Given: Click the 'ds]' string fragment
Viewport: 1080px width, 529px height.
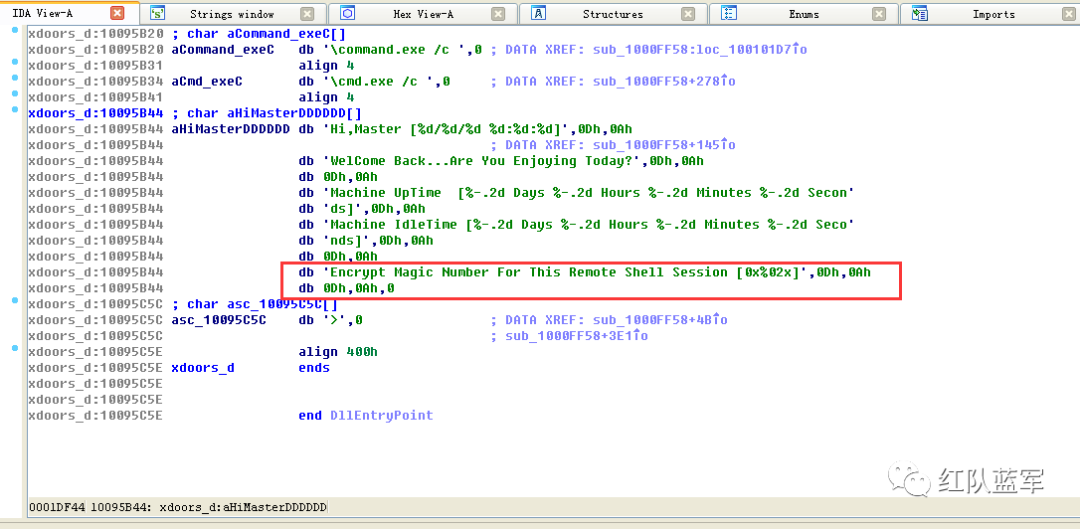Looking at the screenshot, I should (342, 208).
